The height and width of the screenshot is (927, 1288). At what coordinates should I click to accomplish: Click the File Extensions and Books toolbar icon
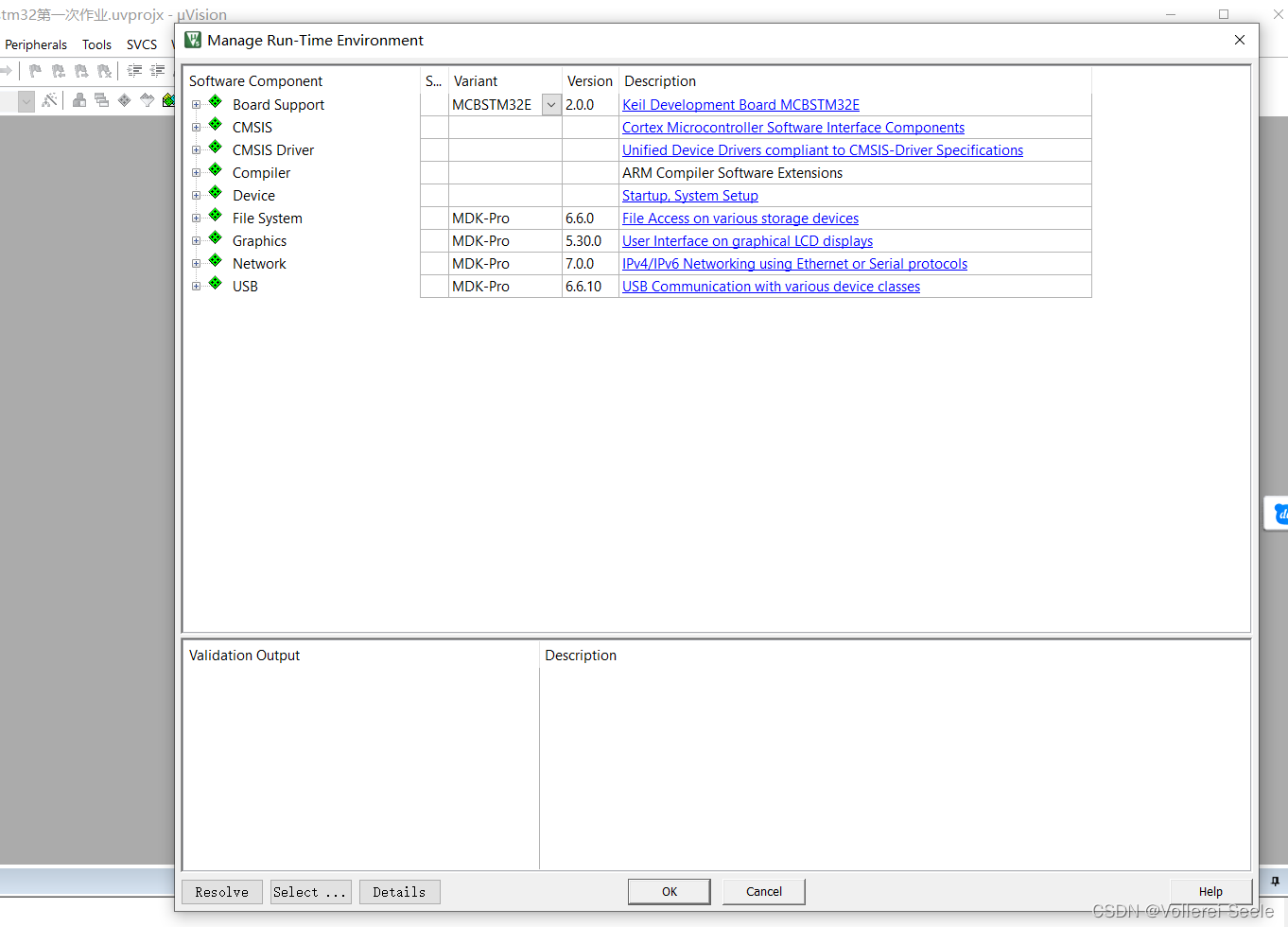(79, 99)
